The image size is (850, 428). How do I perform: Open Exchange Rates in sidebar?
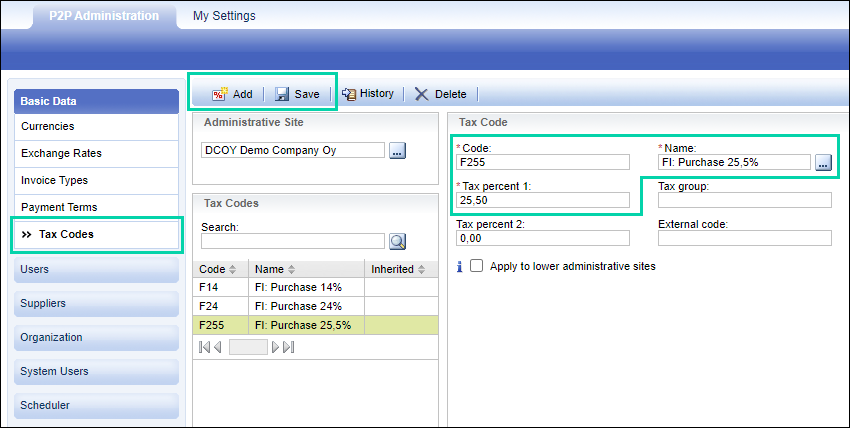tap(61, 153)
